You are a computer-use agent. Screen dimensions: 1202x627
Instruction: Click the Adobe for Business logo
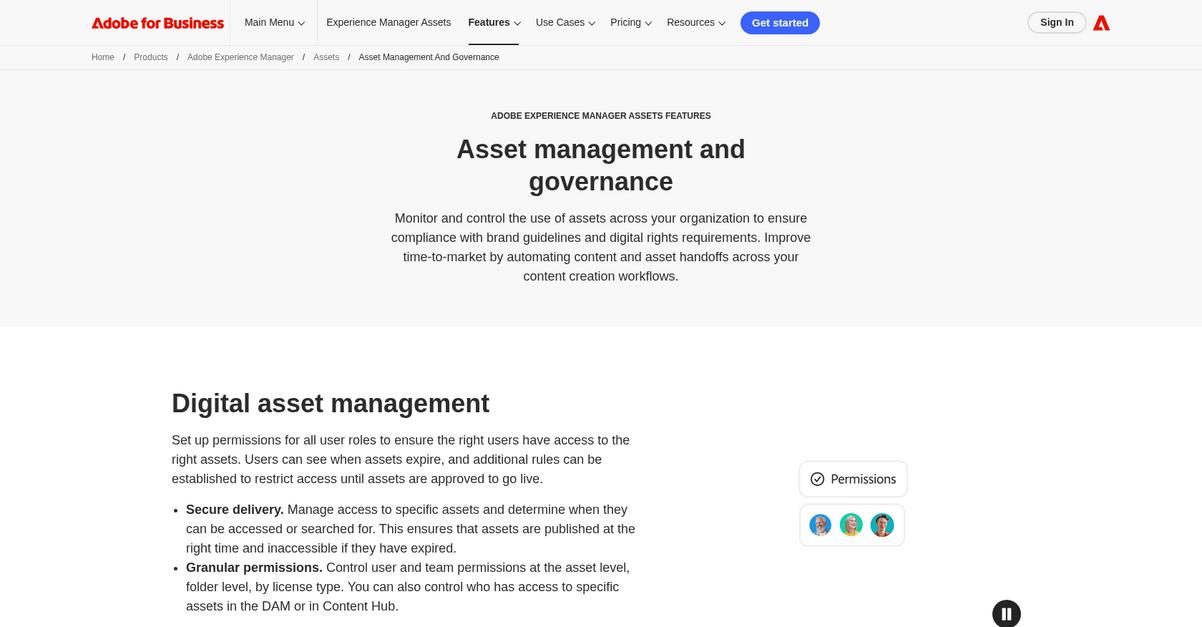click(157, 22)
